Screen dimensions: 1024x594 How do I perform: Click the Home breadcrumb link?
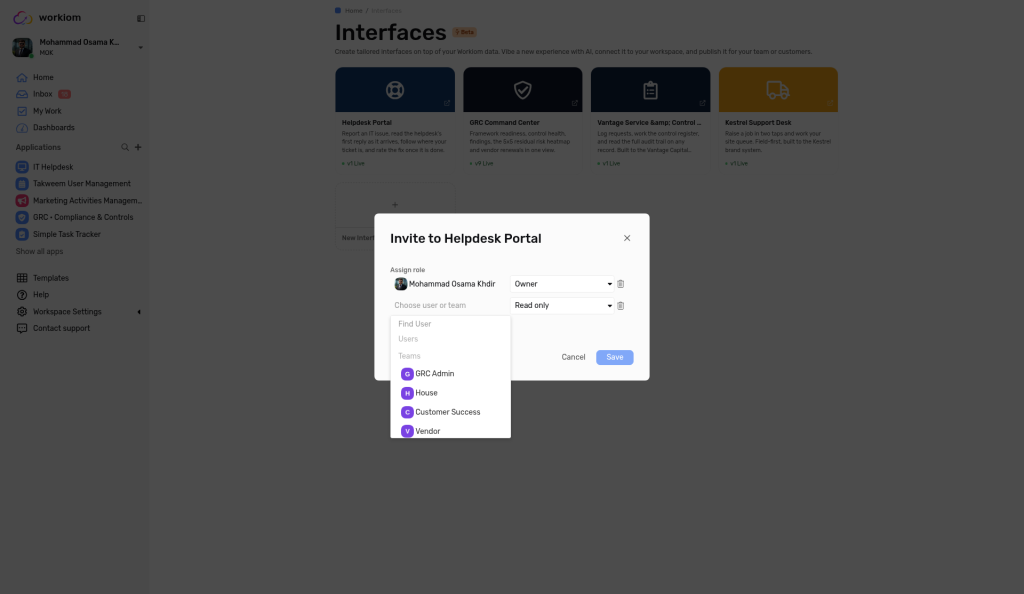coord(353,10)
